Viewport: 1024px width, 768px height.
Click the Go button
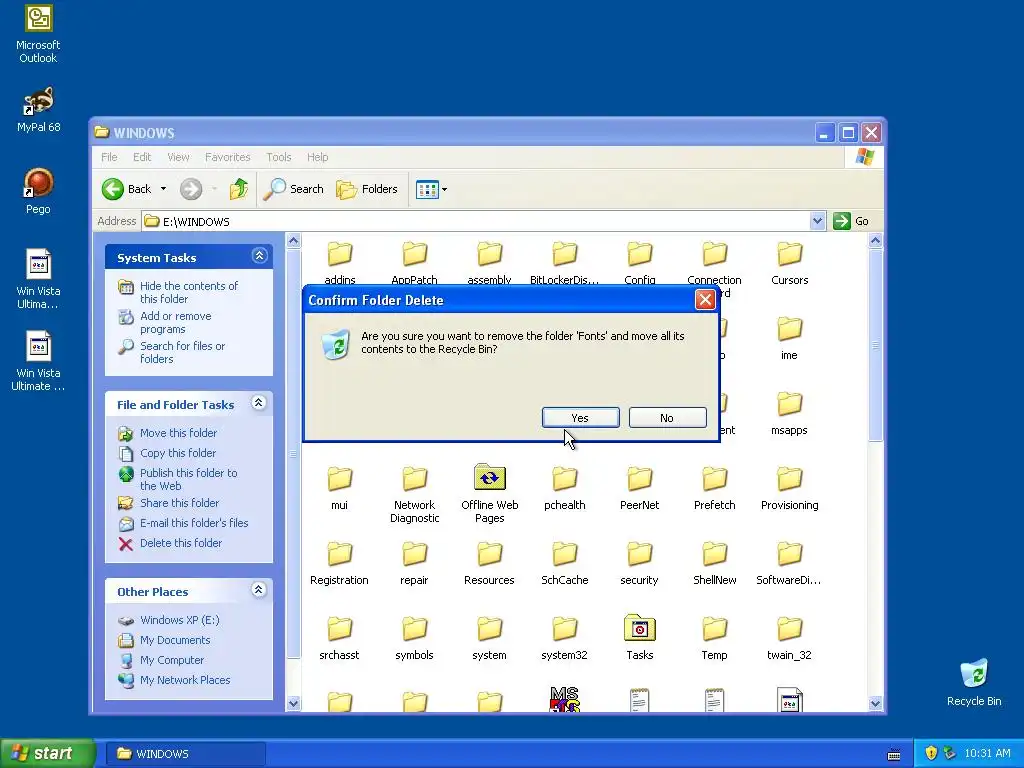(x=852, y=221)
